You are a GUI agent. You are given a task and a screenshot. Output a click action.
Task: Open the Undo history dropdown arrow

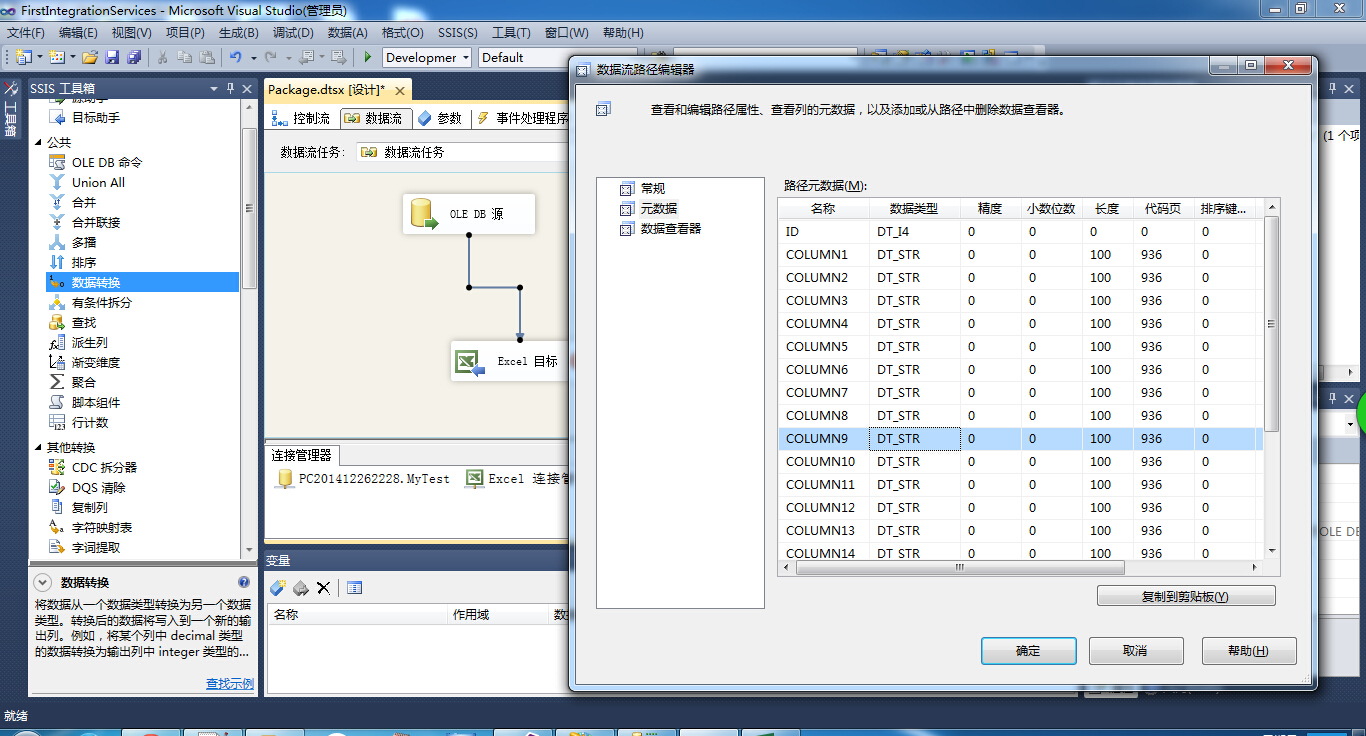(254, 58)
